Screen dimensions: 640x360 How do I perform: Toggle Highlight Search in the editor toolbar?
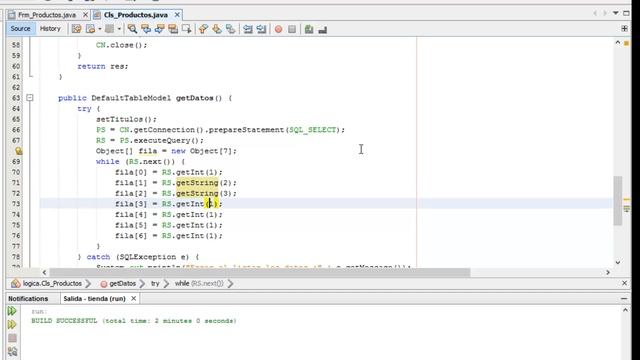click(173, 29)
